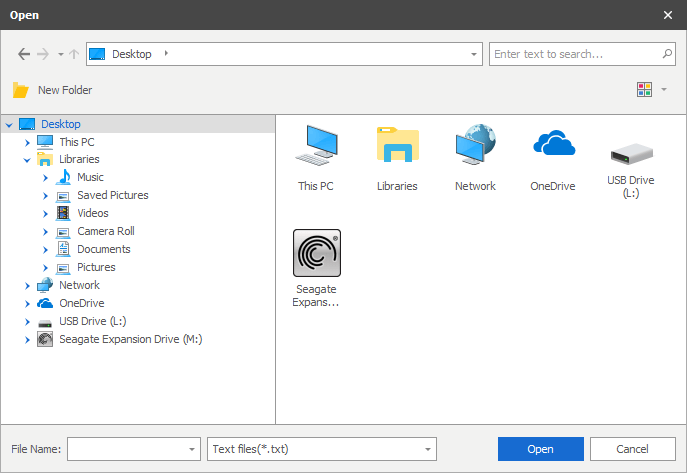687x473 pixels.
Task: Expand the Saved Pictures node
Action: (45, 196)
